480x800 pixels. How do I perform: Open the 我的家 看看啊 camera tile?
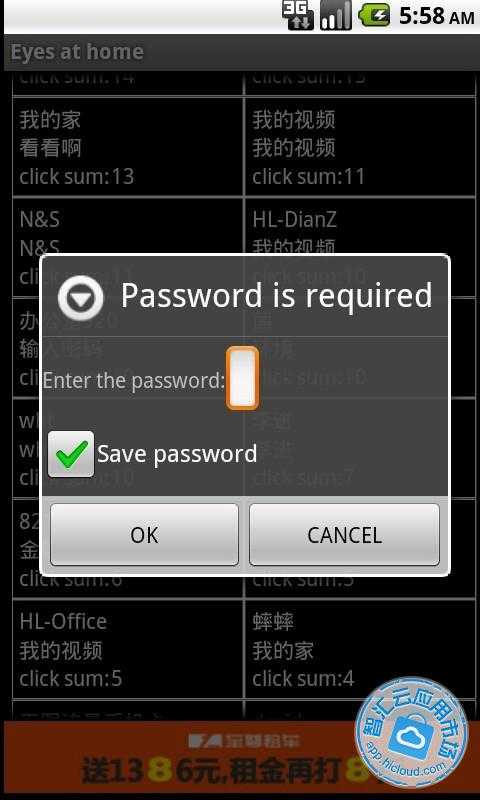pyautogui.click(x=128, y=146)
